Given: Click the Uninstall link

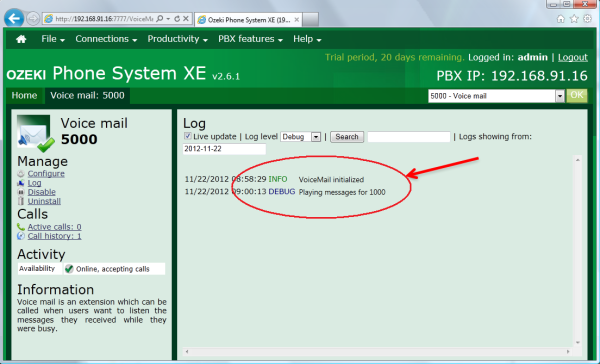Looking at the screenshot, I should (44, 201).
